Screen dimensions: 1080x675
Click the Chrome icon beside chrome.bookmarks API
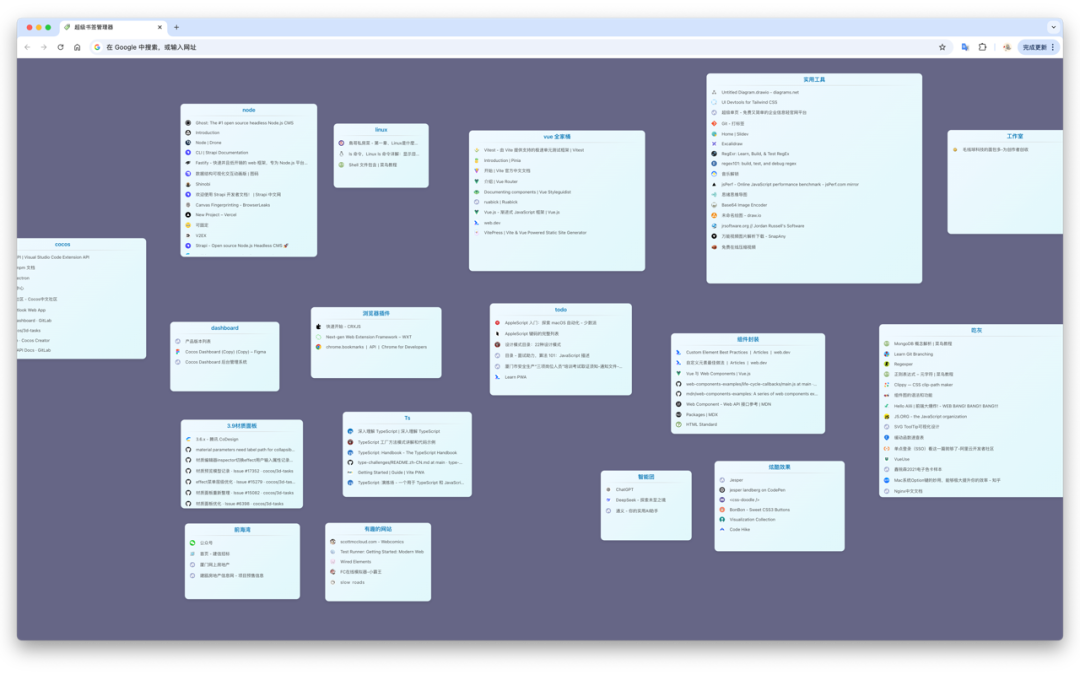click(318, 347)
